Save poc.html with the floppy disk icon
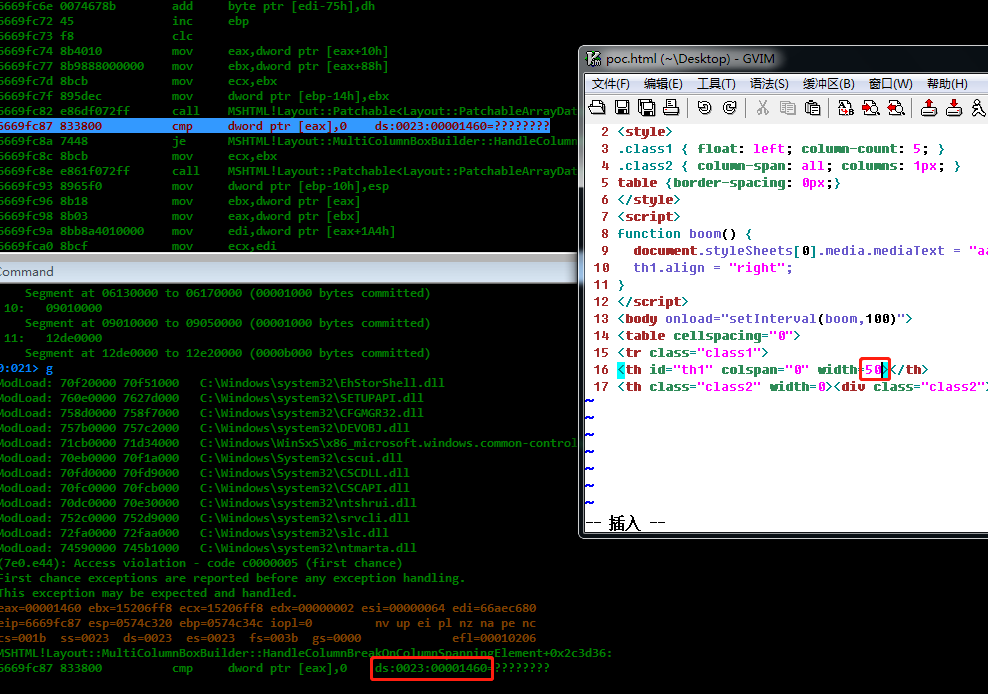Screen dimensions: 988x694 tap(622, 108)
